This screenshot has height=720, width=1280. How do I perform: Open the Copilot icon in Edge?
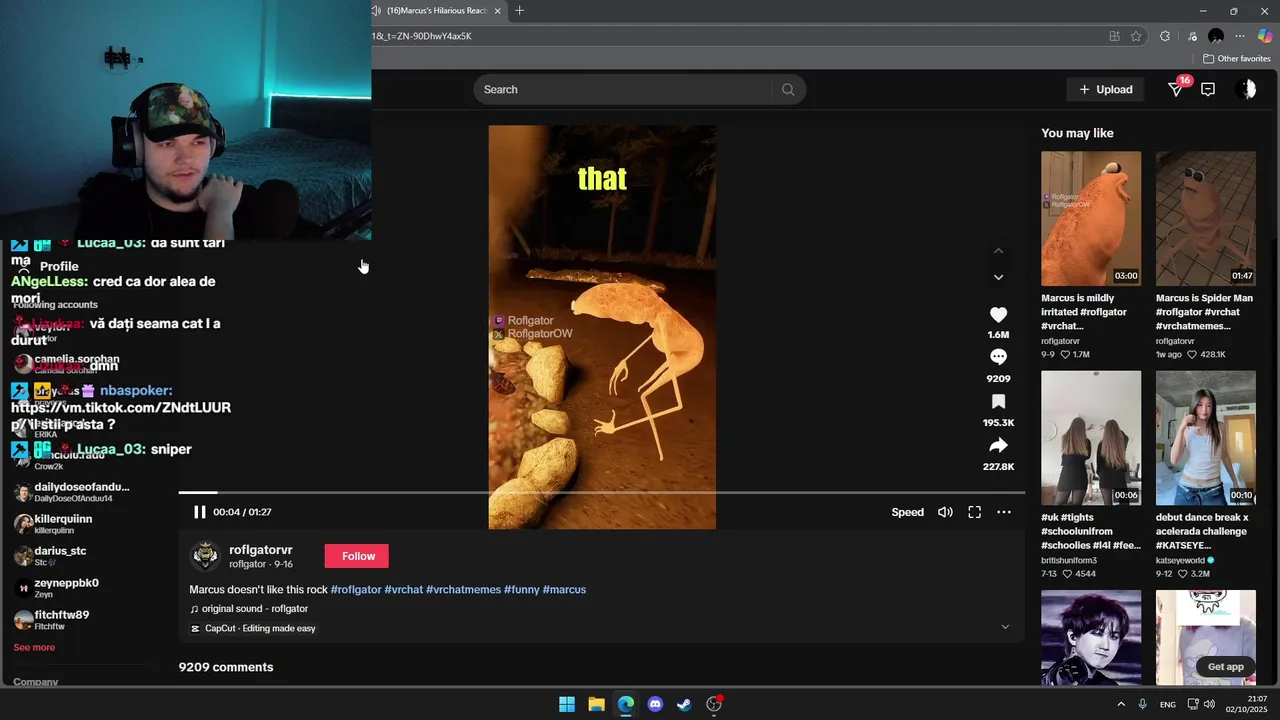(x=1265, y=36)
